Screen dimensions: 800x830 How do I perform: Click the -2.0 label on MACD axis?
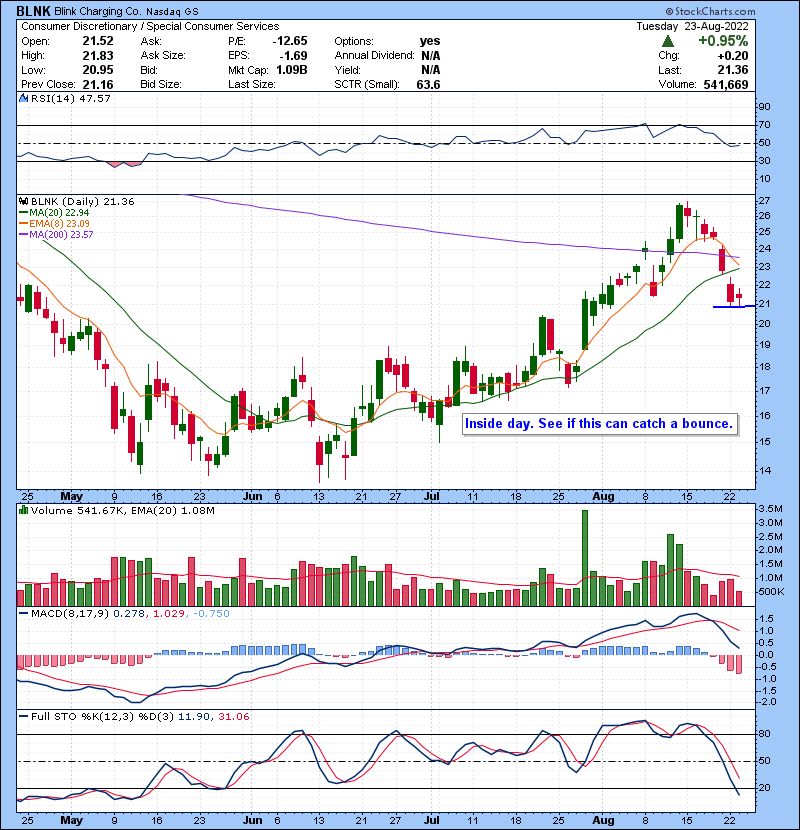(x=767, y=702)
